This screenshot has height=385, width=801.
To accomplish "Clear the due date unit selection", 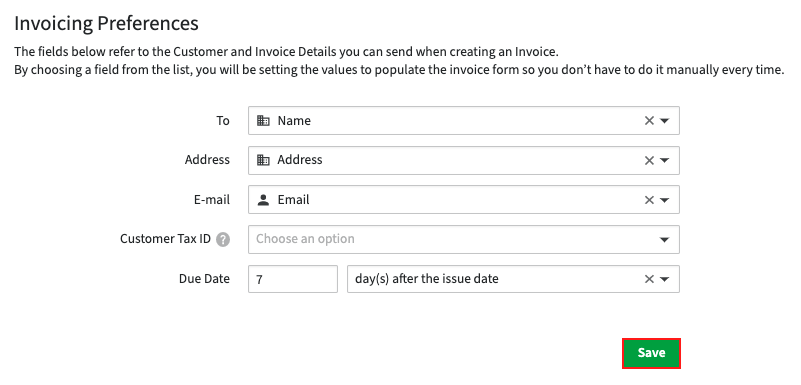I will tap(649, 279).
